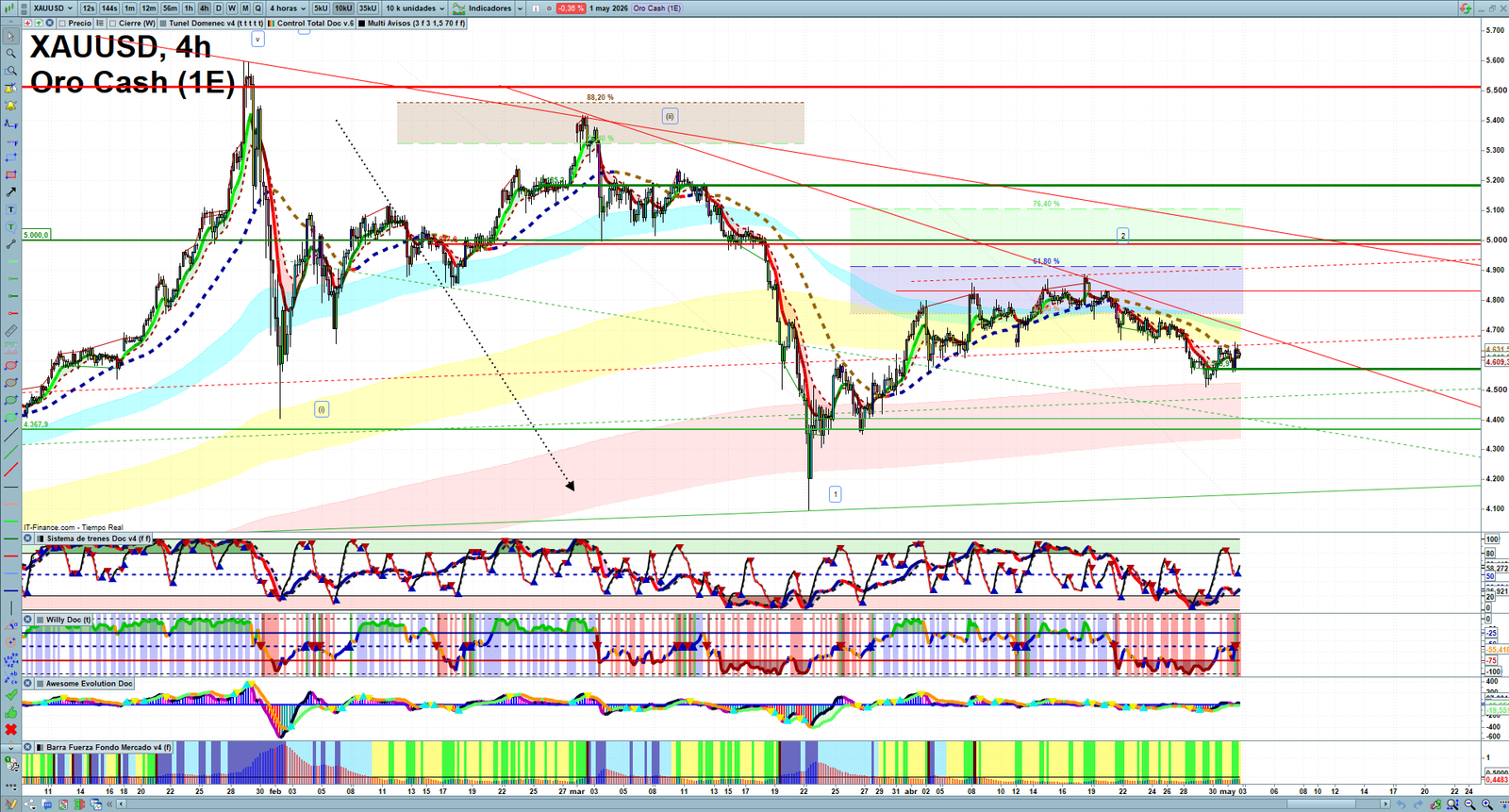Click the chart-type icon at top-left corner
This screenshot has height=812, width=1509.
[x=8, y=8]
